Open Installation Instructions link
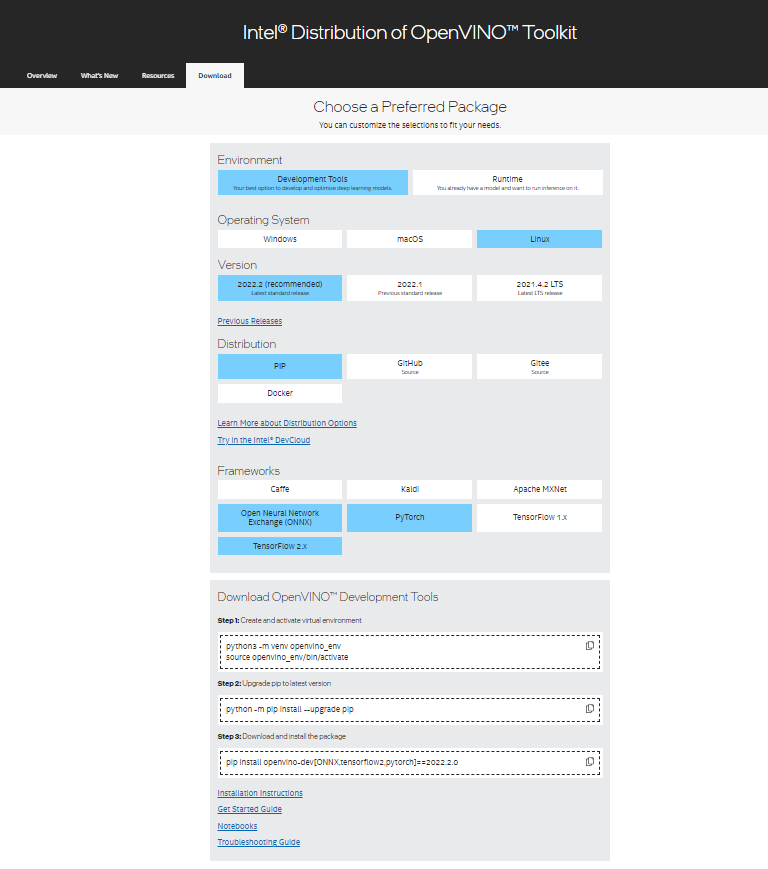Viewport: 768px width, 869px height. pyautogui.click(x=260, y=793)
